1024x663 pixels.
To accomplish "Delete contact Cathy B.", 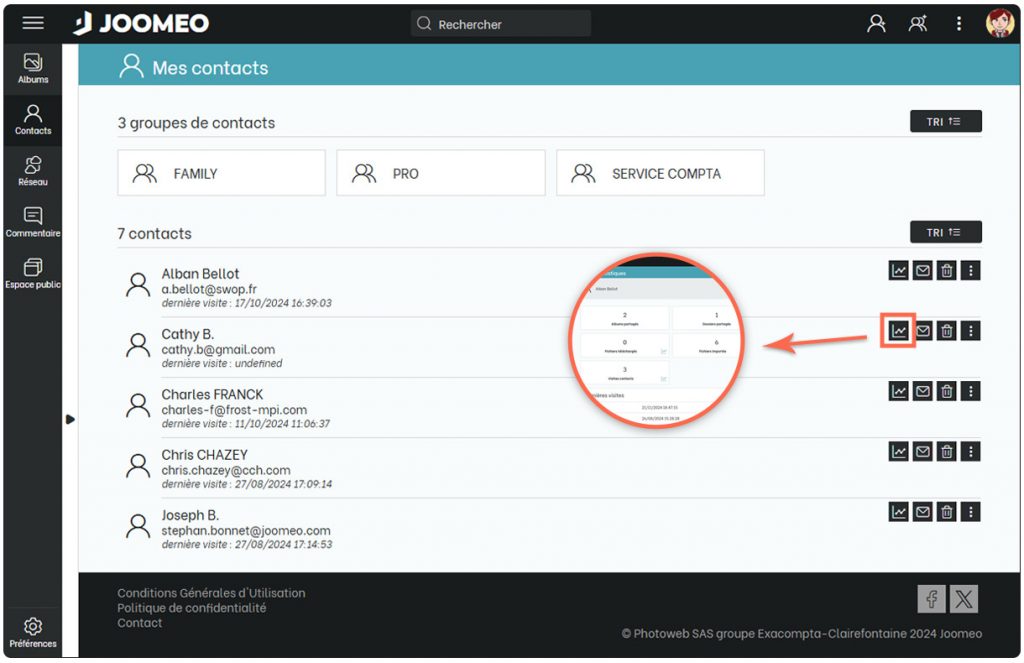I will coord(947,331).
